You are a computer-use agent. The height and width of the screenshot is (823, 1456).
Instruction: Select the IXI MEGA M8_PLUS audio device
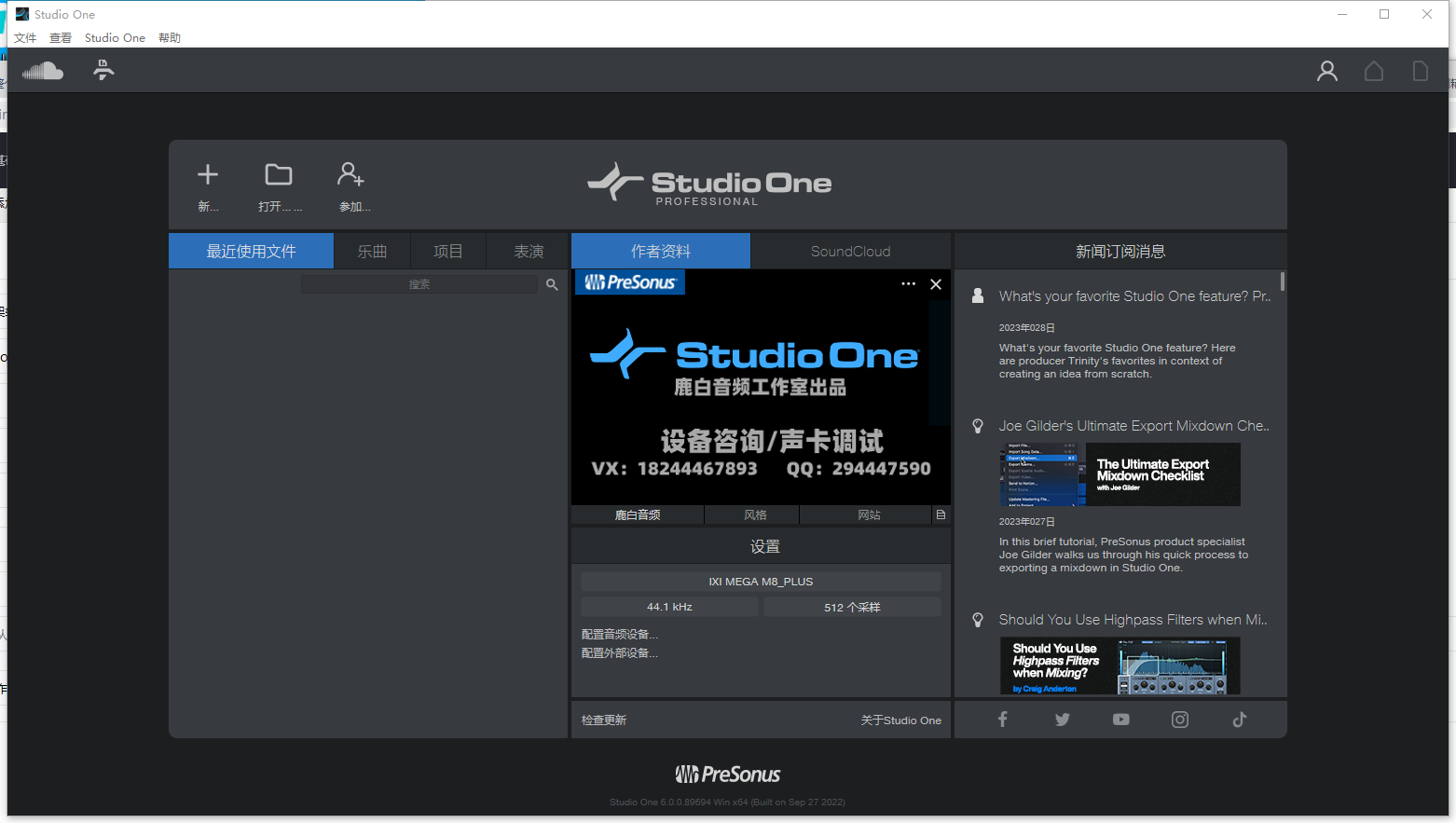coord(761,582)
